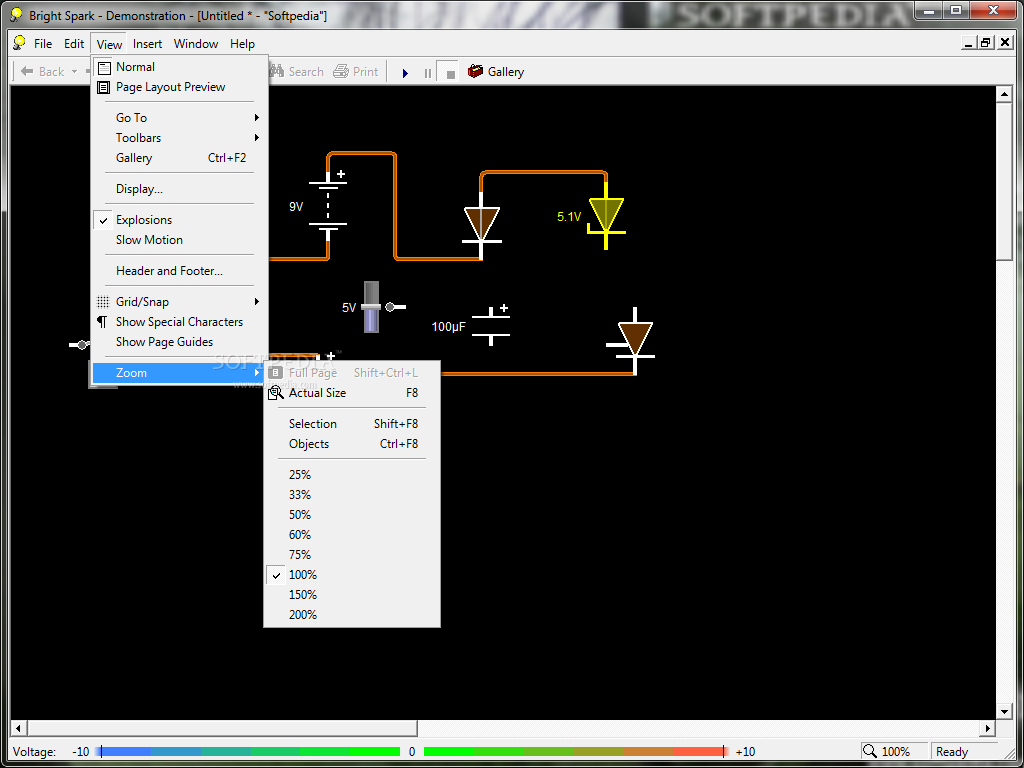
Task: Open the Insert menu
Action: coord(148,44)
